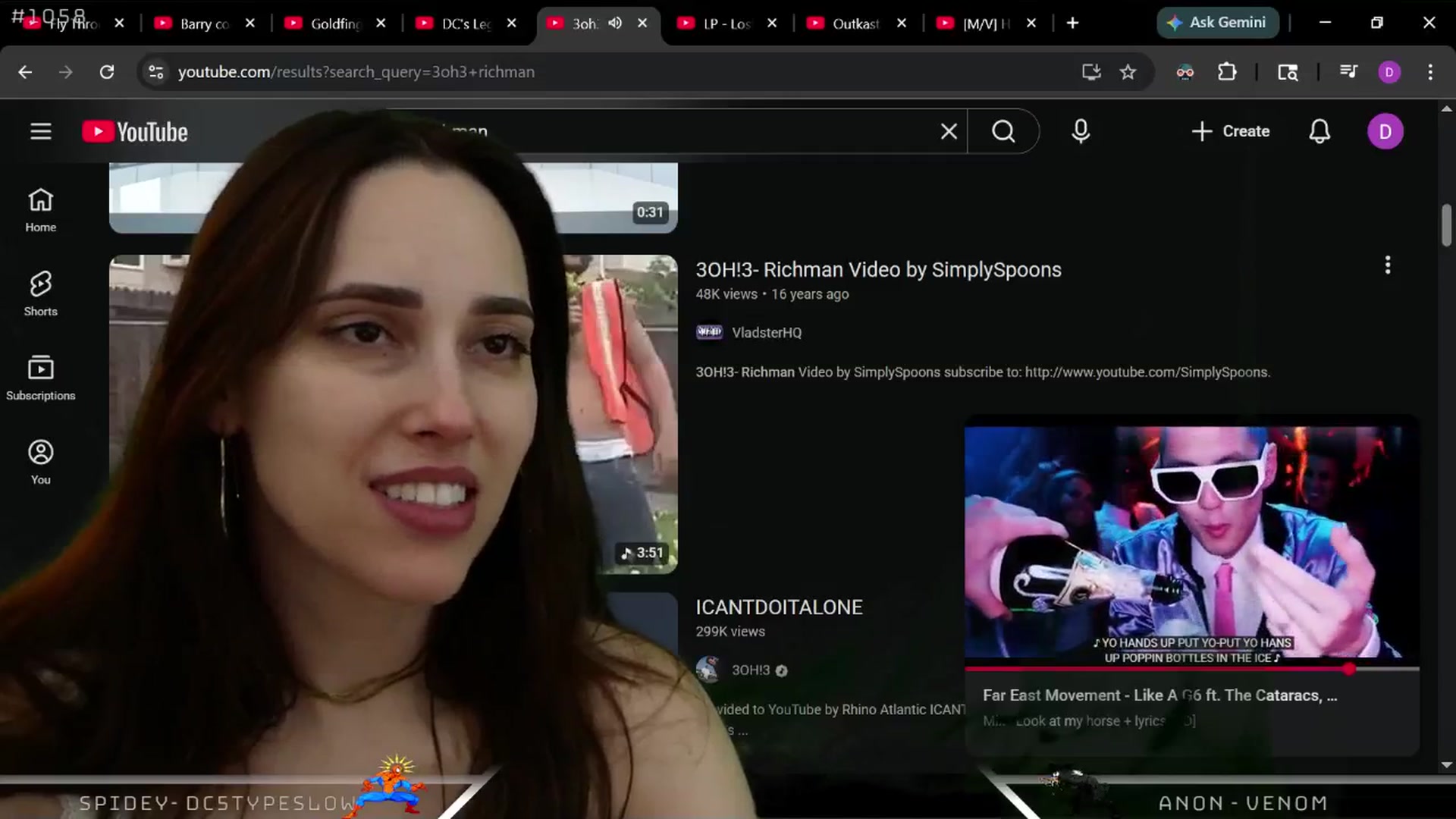Screen dimensions: 1456x819
Task: Go to the YouTube logo homepage
Action: pyautogui.click(x=135, y=132)
